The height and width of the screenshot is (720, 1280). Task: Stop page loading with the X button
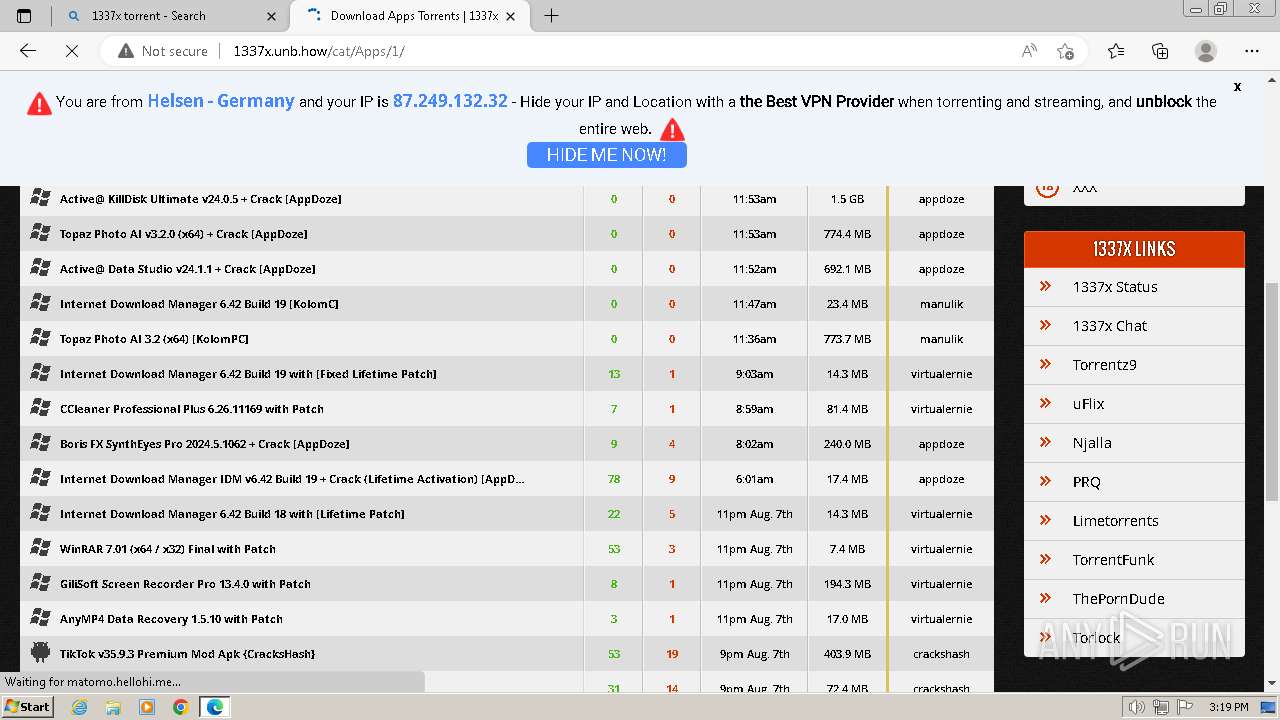(72, 51)
